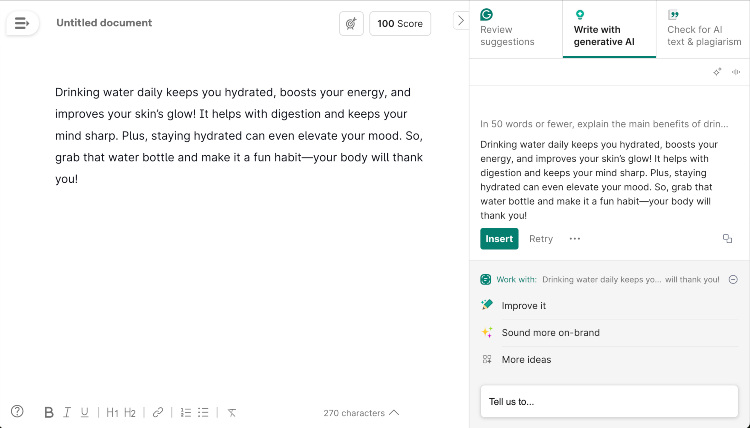Image resolution: width=750 pixels, height=428 pixels.
Task: Click the Grammarly G logo on Review suggestions
Action: click(x=486, y=14)
